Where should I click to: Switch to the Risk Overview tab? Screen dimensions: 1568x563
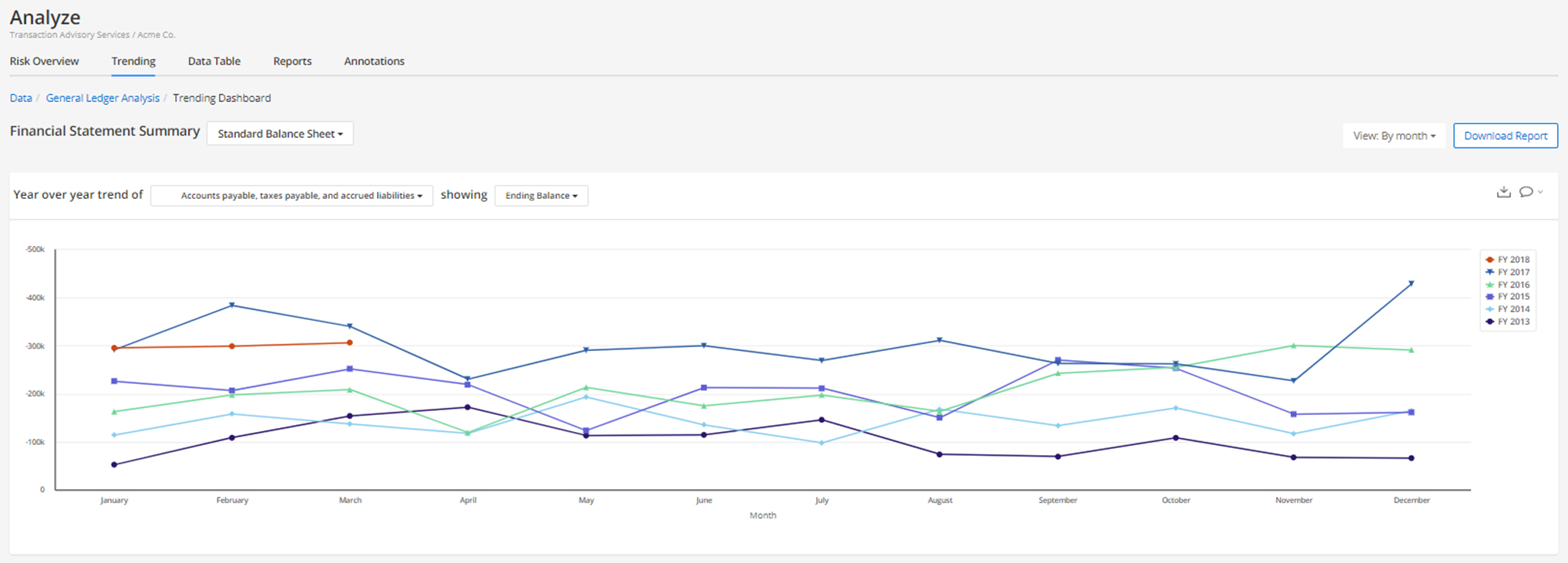44,62
